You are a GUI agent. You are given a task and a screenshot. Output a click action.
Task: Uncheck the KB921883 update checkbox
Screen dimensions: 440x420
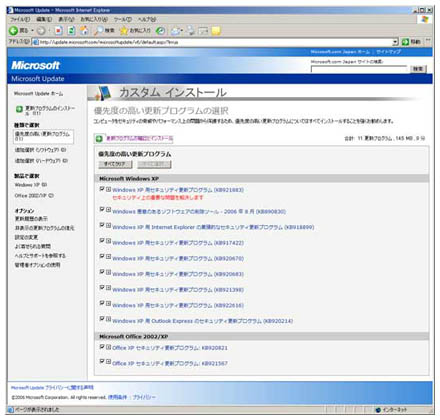click(102, 189)
